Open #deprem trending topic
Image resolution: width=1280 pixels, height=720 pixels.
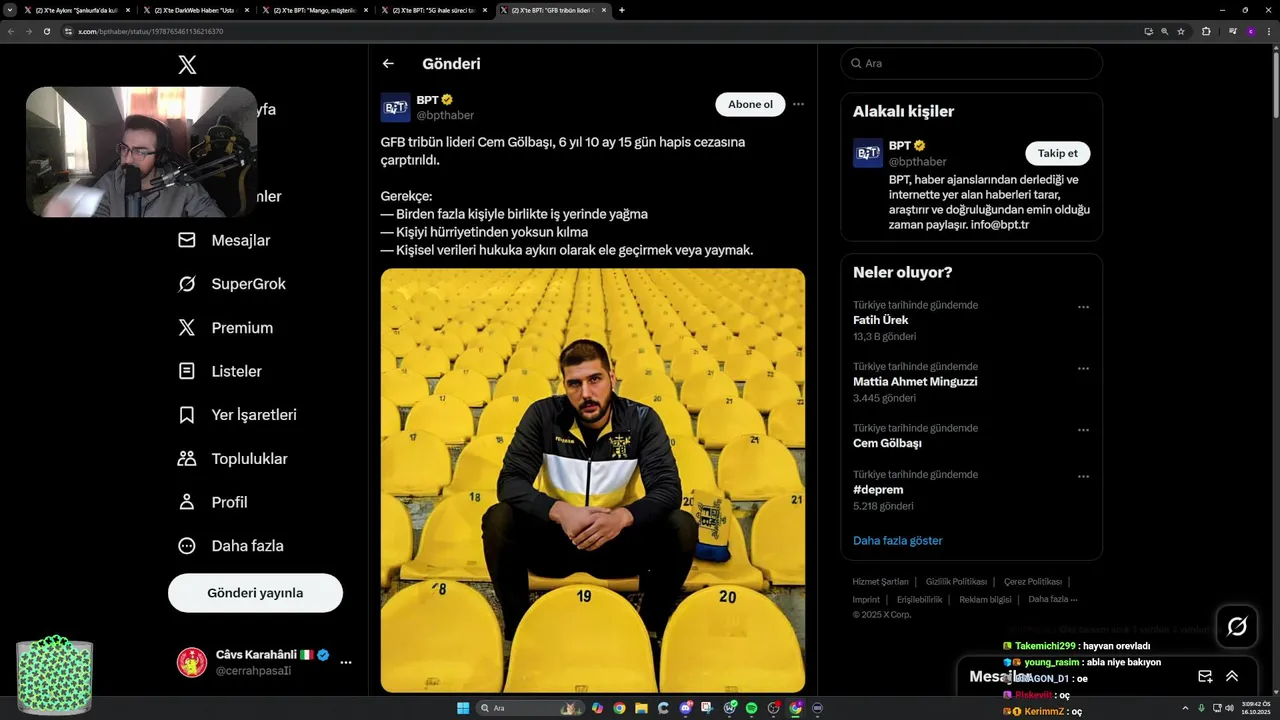878,490
